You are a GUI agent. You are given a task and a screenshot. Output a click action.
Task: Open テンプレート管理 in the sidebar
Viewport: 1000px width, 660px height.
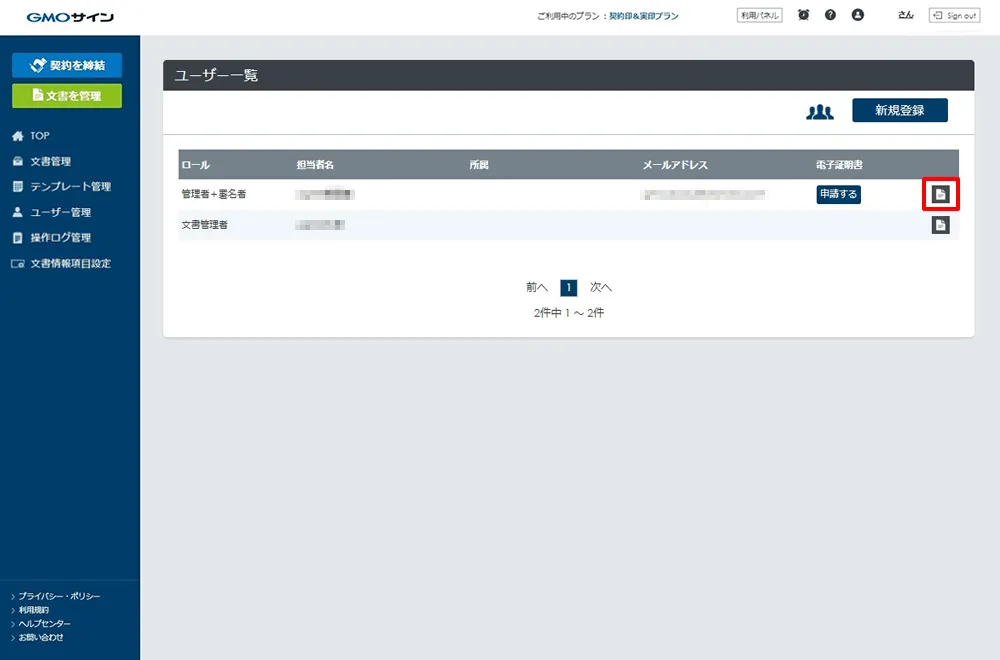(70, 187)
